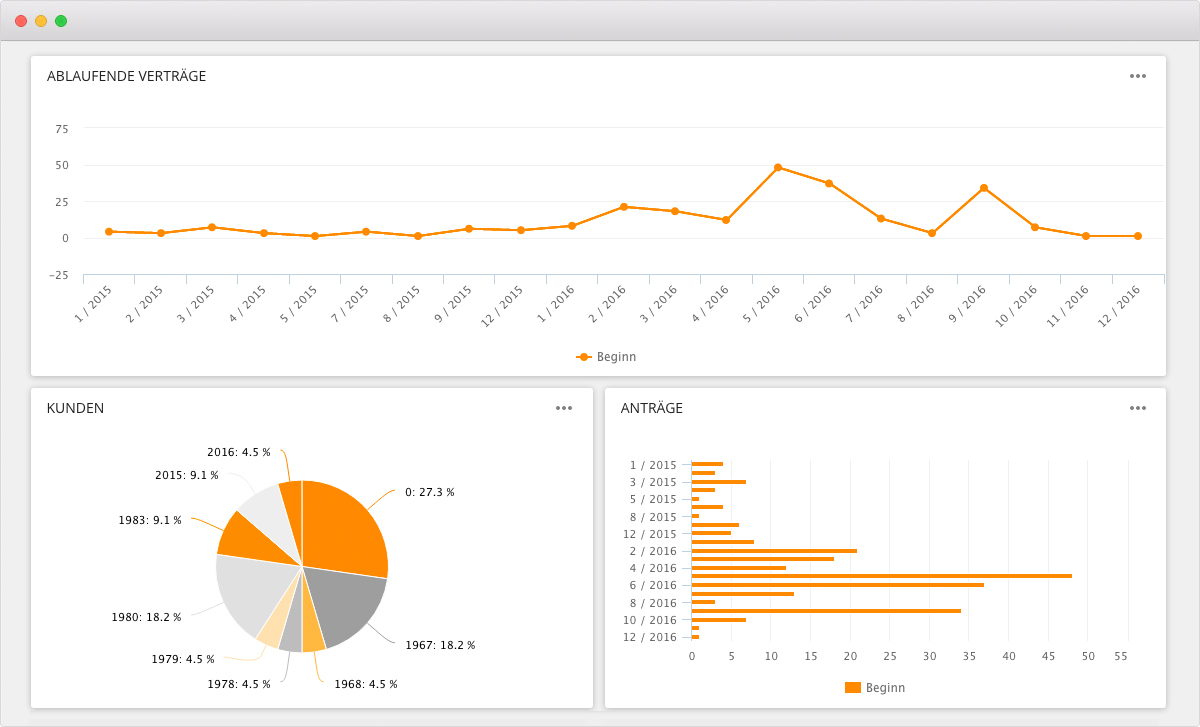The height and width of the screenshot is (727, 1200).
Task: Click the 2 / 2016 bar in Anträge
Action: [x=773, y=551]
